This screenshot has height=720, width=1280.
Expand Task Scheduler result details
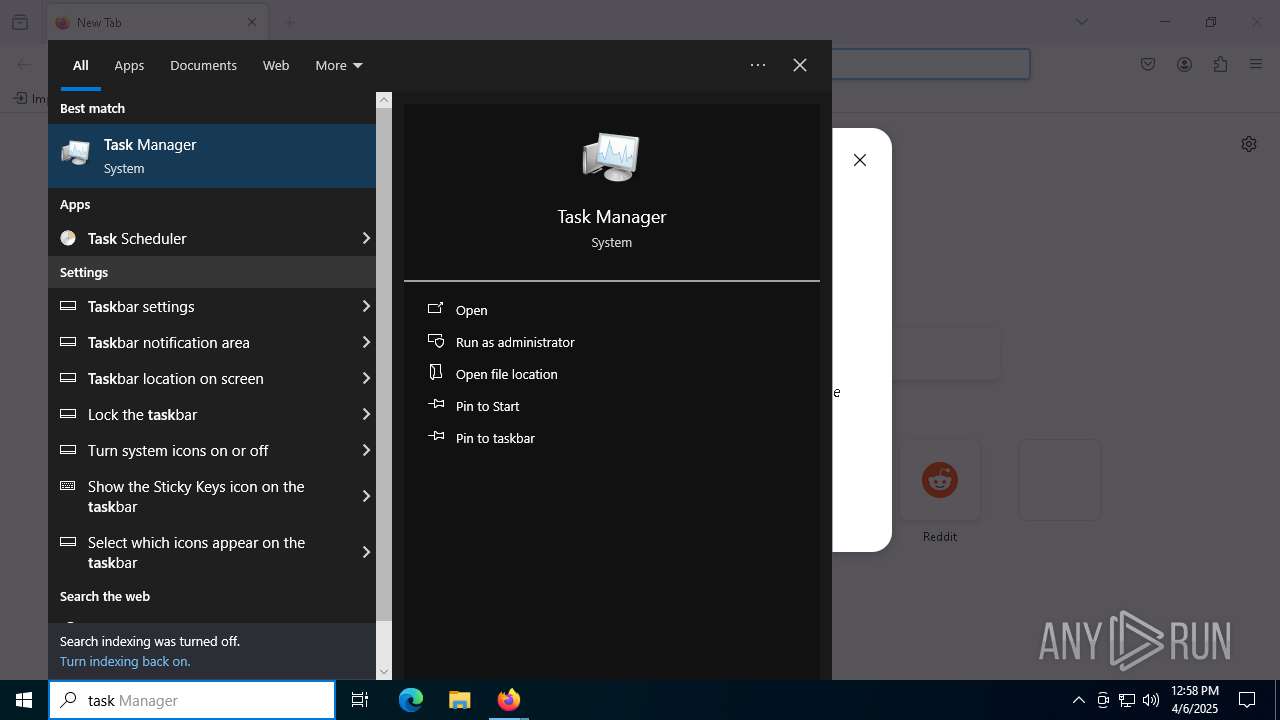(366, 238)
